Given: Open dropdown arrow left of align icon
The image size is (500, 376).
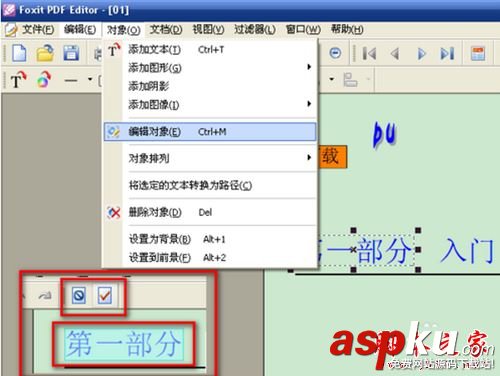Looking at the screenshot, I should click(x=332, y=79).
